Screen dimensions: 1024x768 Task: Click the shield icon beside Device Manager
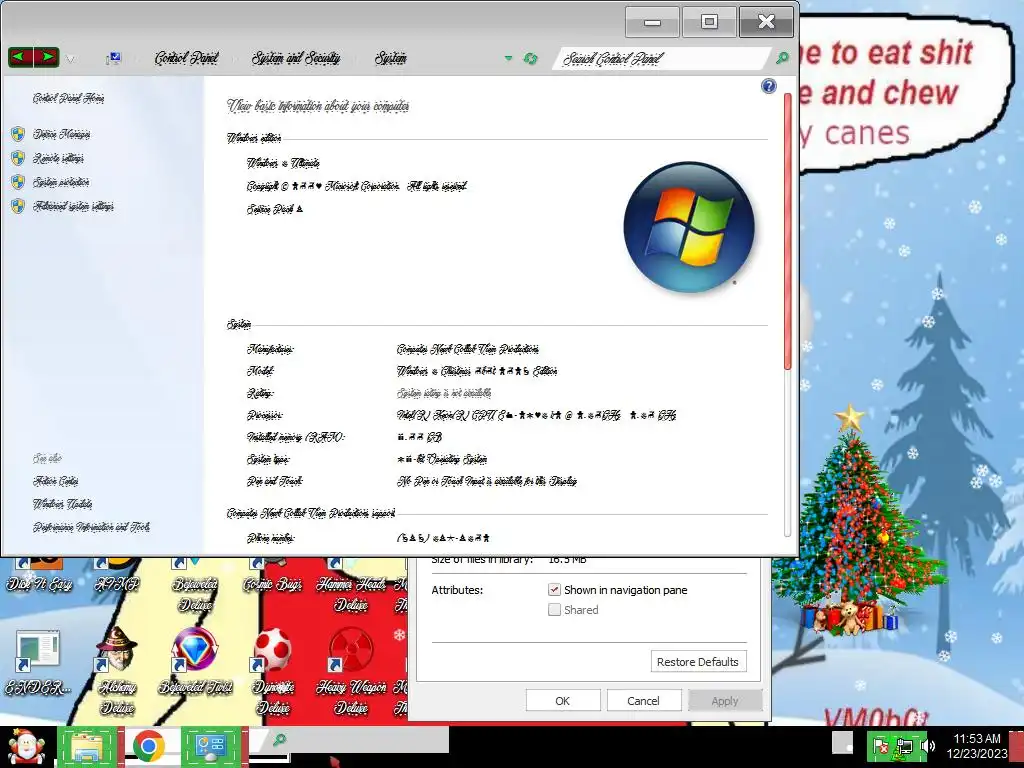(x=18, y=135)
